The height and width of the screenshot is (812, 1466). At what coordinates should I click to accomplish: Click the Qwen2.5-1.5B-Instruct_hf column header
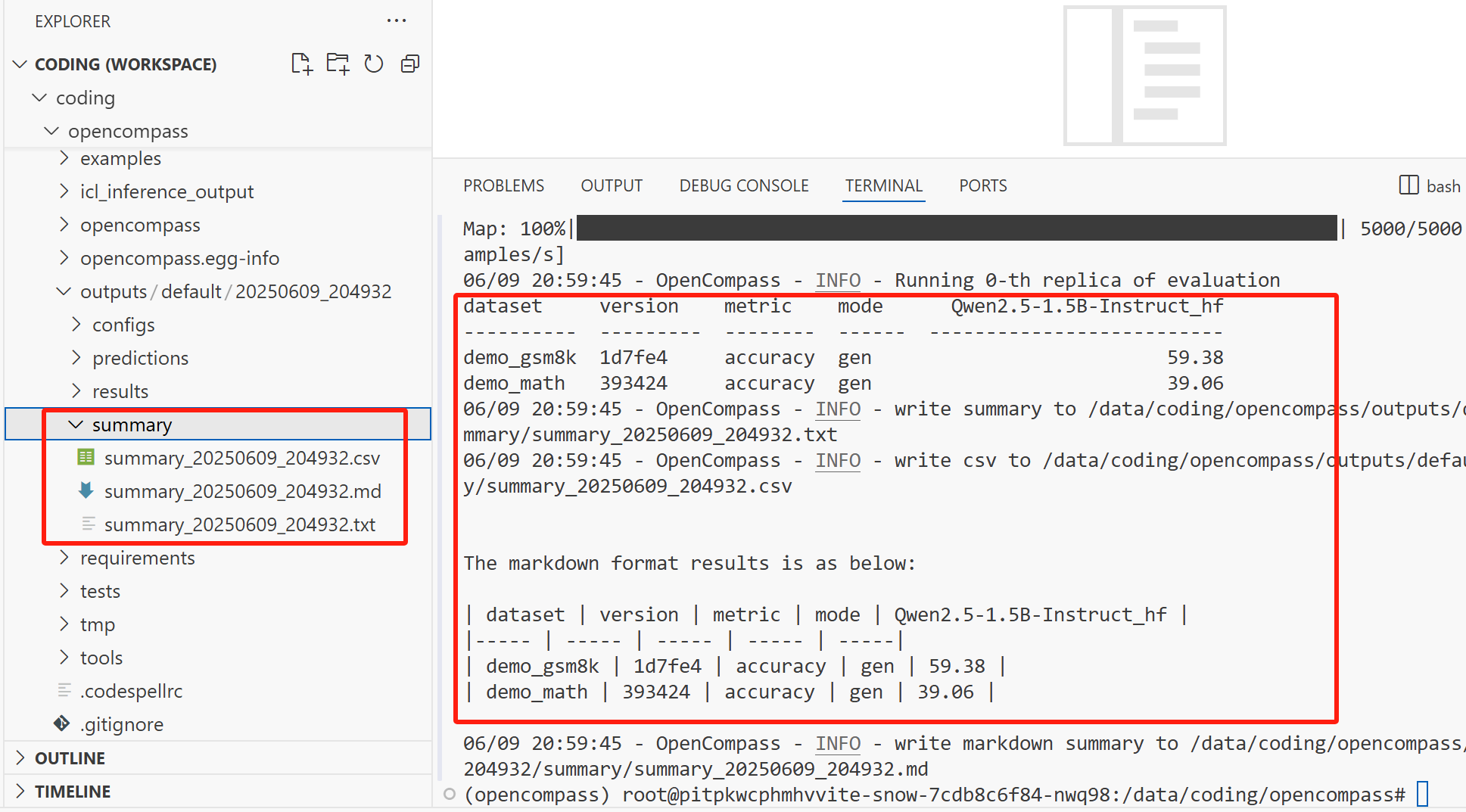click(x=1087, y=306)
